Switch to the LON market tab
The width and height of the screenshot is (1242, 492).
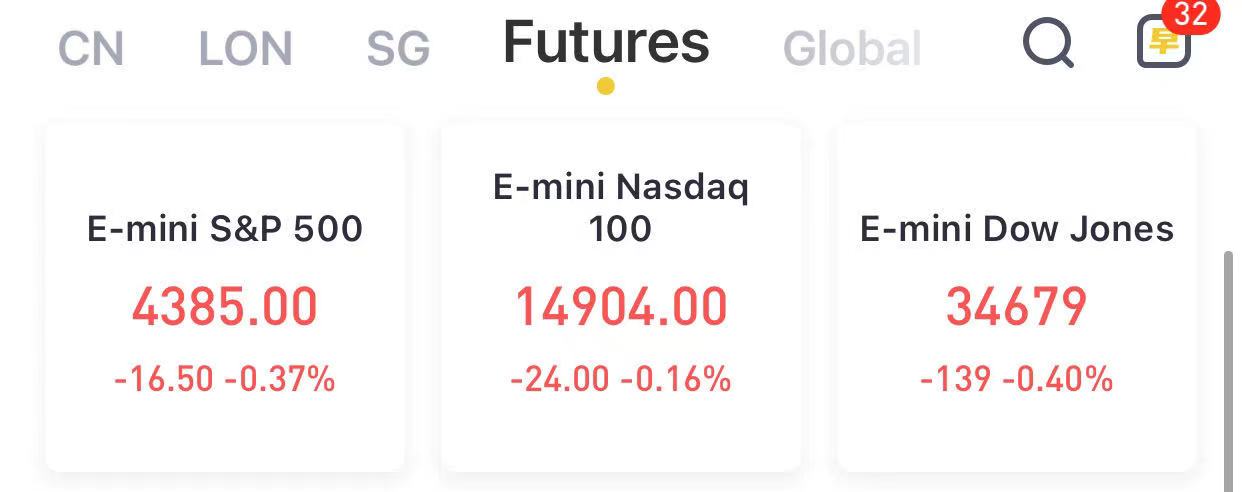coord(246,49)
